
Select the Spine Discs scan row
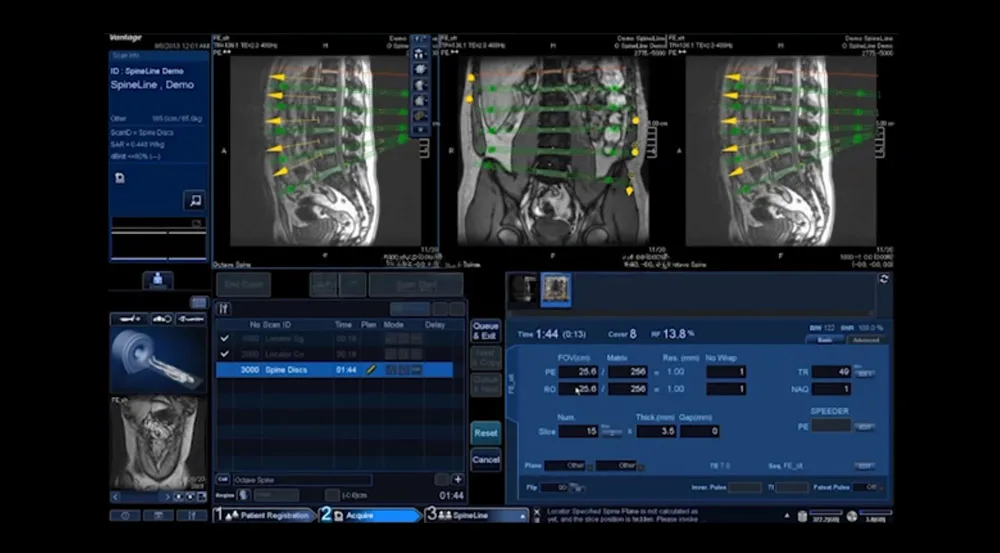335,370
